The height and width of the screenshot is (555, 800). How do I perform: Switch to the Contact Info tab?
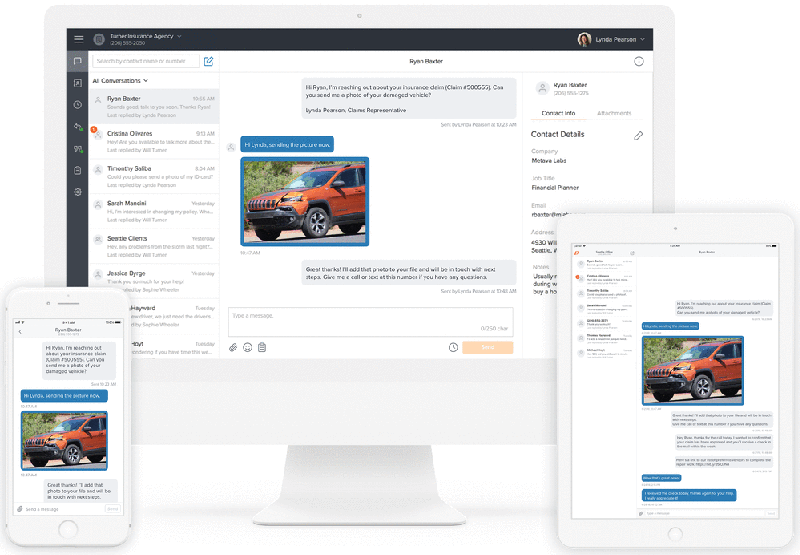(558, 113)
